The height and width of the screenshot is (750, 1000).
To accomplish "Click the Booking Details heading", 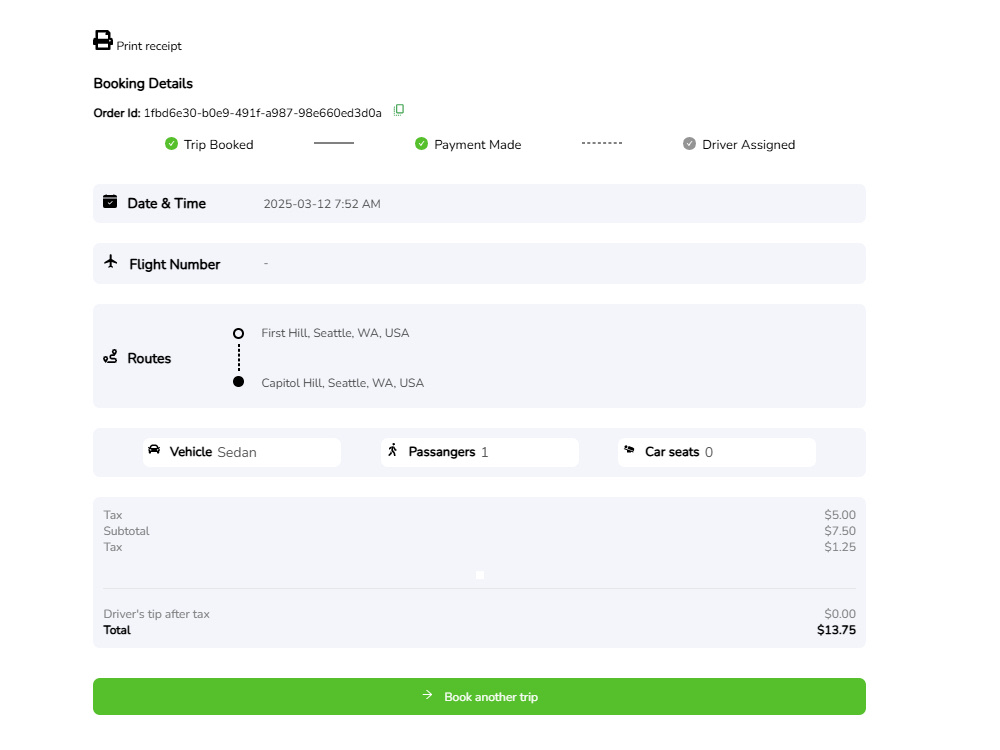I will point(143,84).
